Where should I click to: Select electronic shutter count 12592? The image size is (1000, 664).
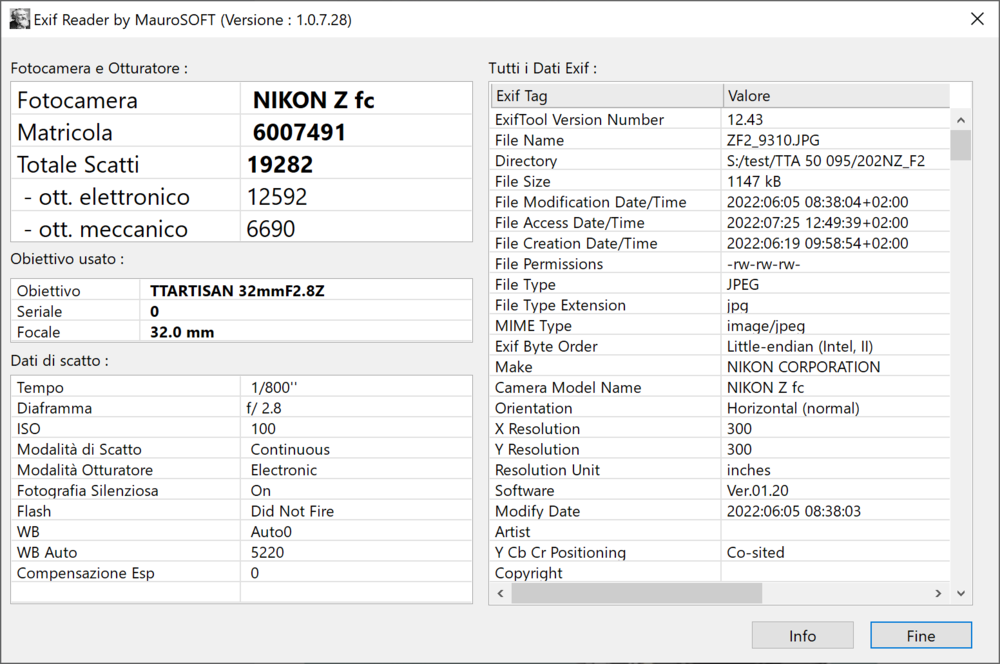click(277, 196)
